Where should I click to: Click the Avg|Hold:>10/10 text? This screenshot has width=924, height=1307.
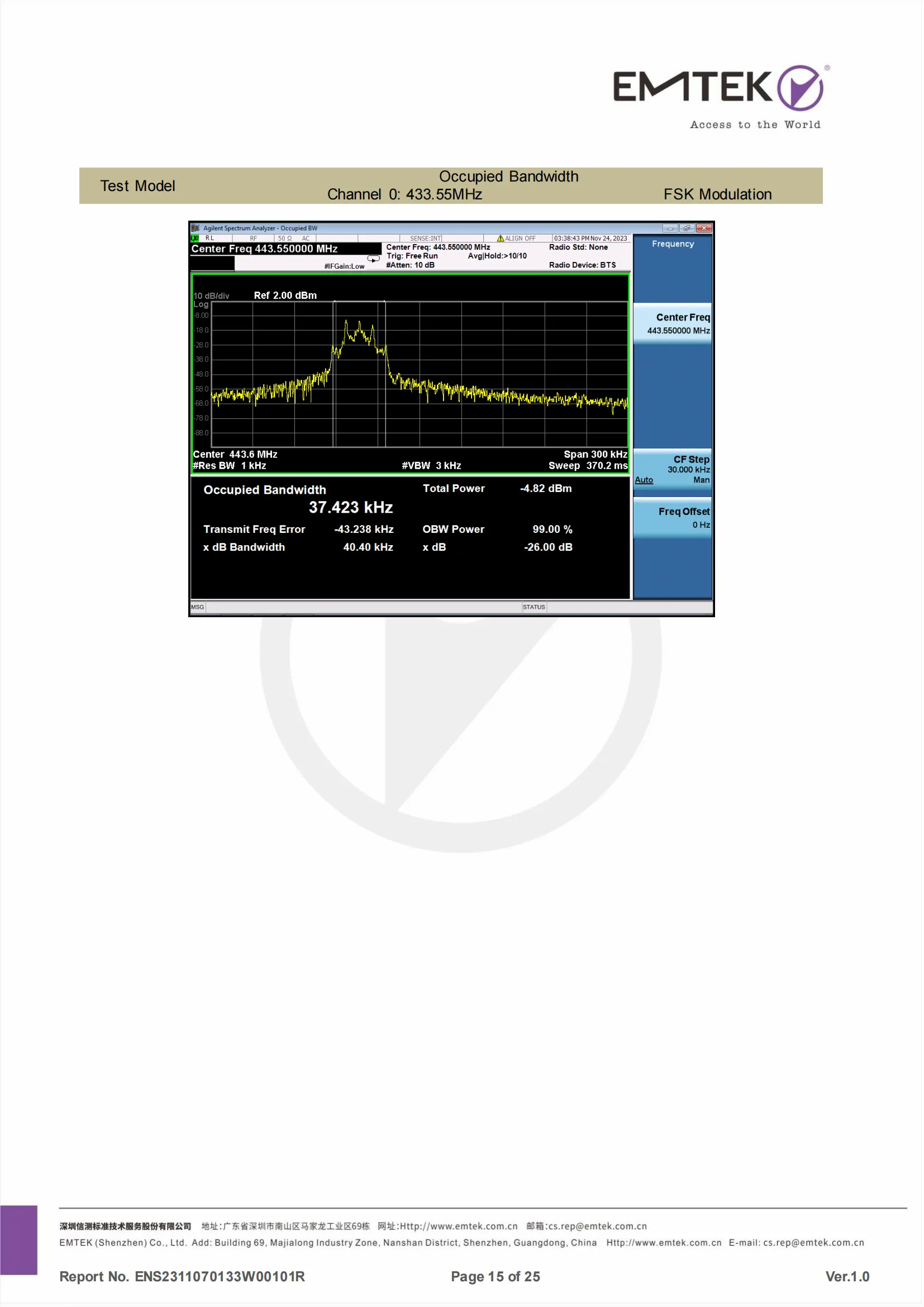tap(498, 256)
